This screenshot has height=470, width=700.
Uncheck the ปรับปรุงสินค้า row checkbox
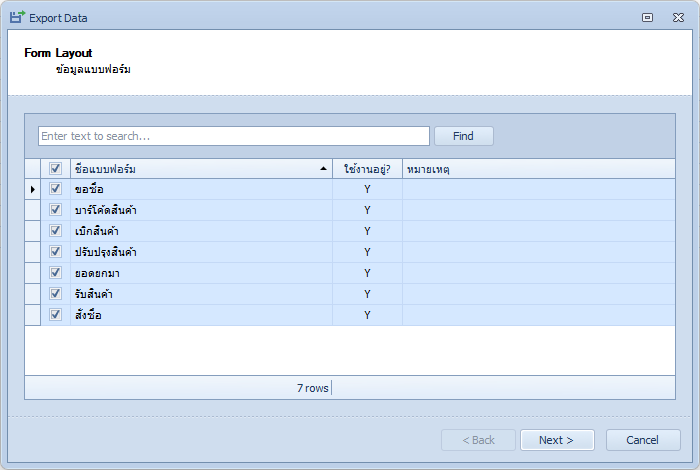point(55,252)
